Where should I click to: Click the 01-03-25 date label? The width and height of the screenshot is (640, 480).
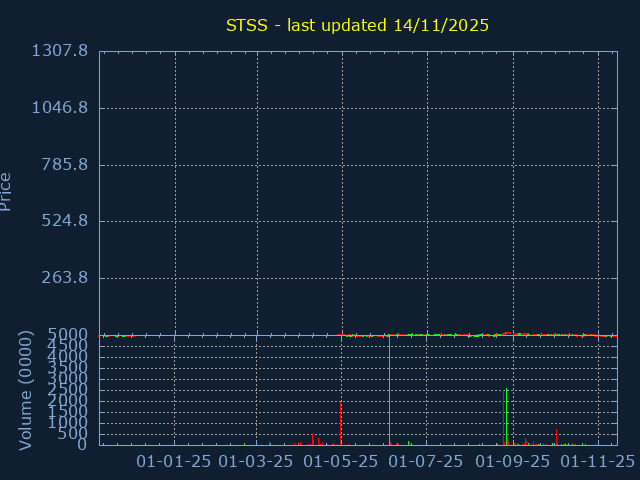point(256,461)
